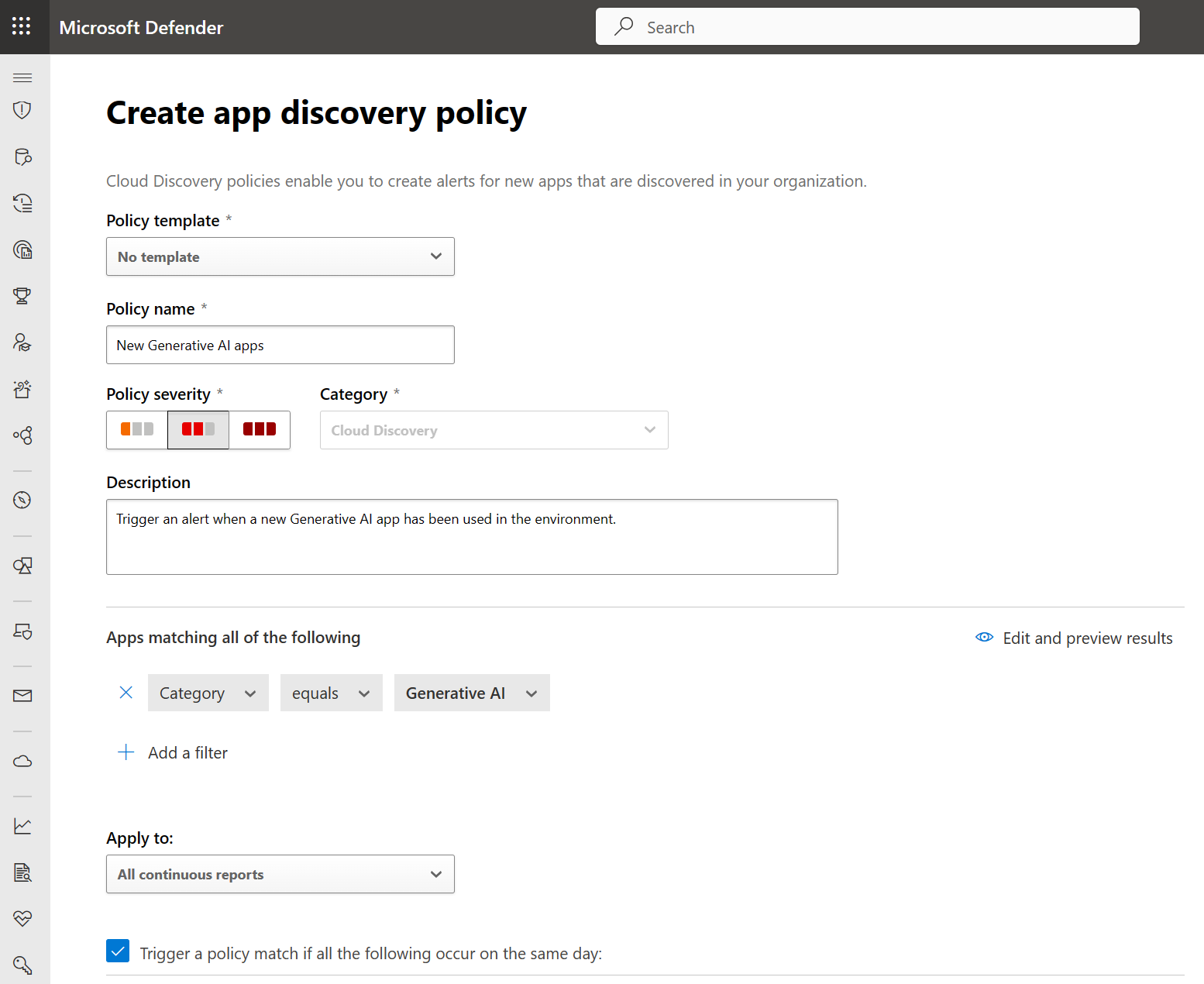
Task: Open the Generative AI value dropdown
Action: (472, 693)
